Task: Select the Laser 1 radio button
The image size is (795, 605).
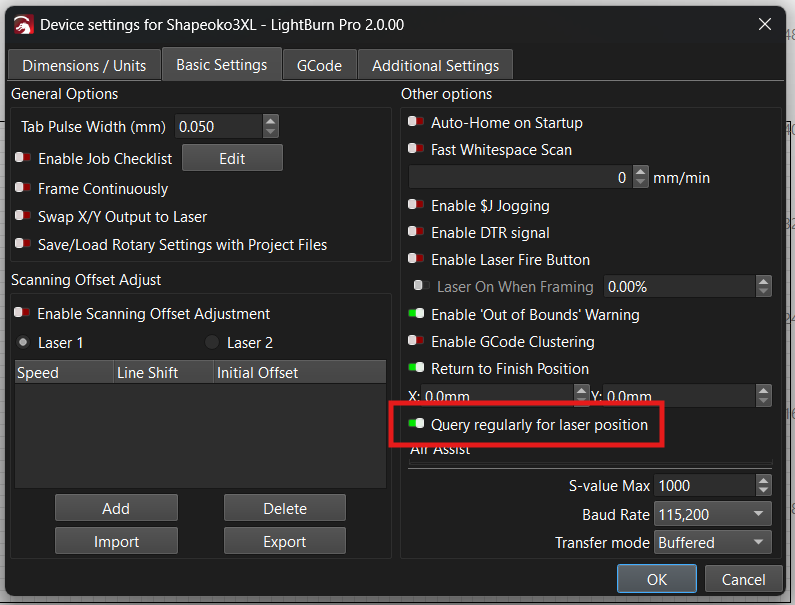Action: click(x=23, y=342)
